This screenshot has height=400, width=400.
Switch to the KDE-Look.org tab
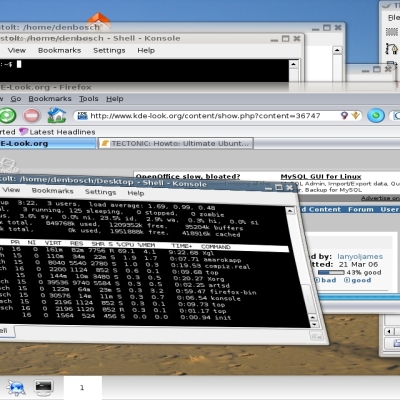(x=48, y=144)
